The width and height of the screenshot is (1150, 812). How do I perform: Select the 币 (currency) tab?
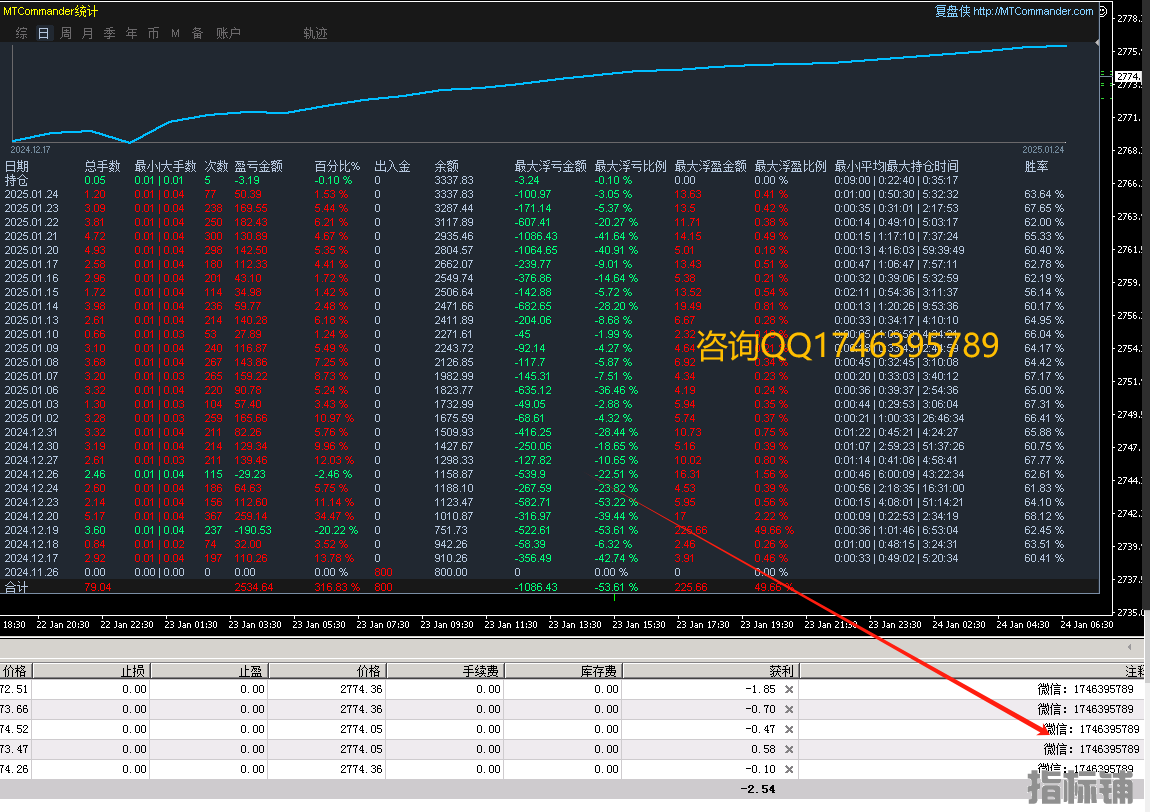coord(153,33)
